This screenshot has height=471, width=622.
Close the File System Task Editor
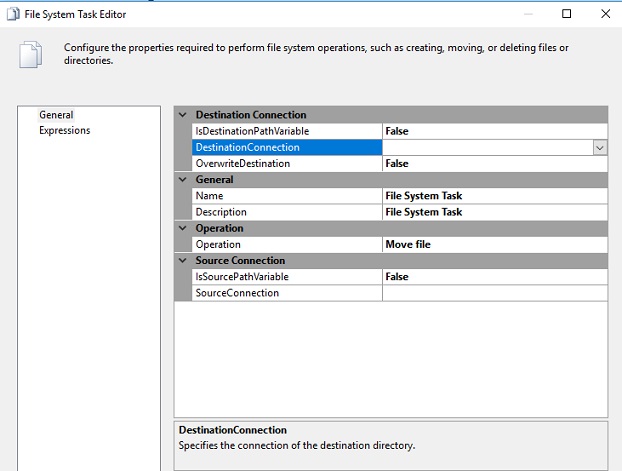[604, 14]
